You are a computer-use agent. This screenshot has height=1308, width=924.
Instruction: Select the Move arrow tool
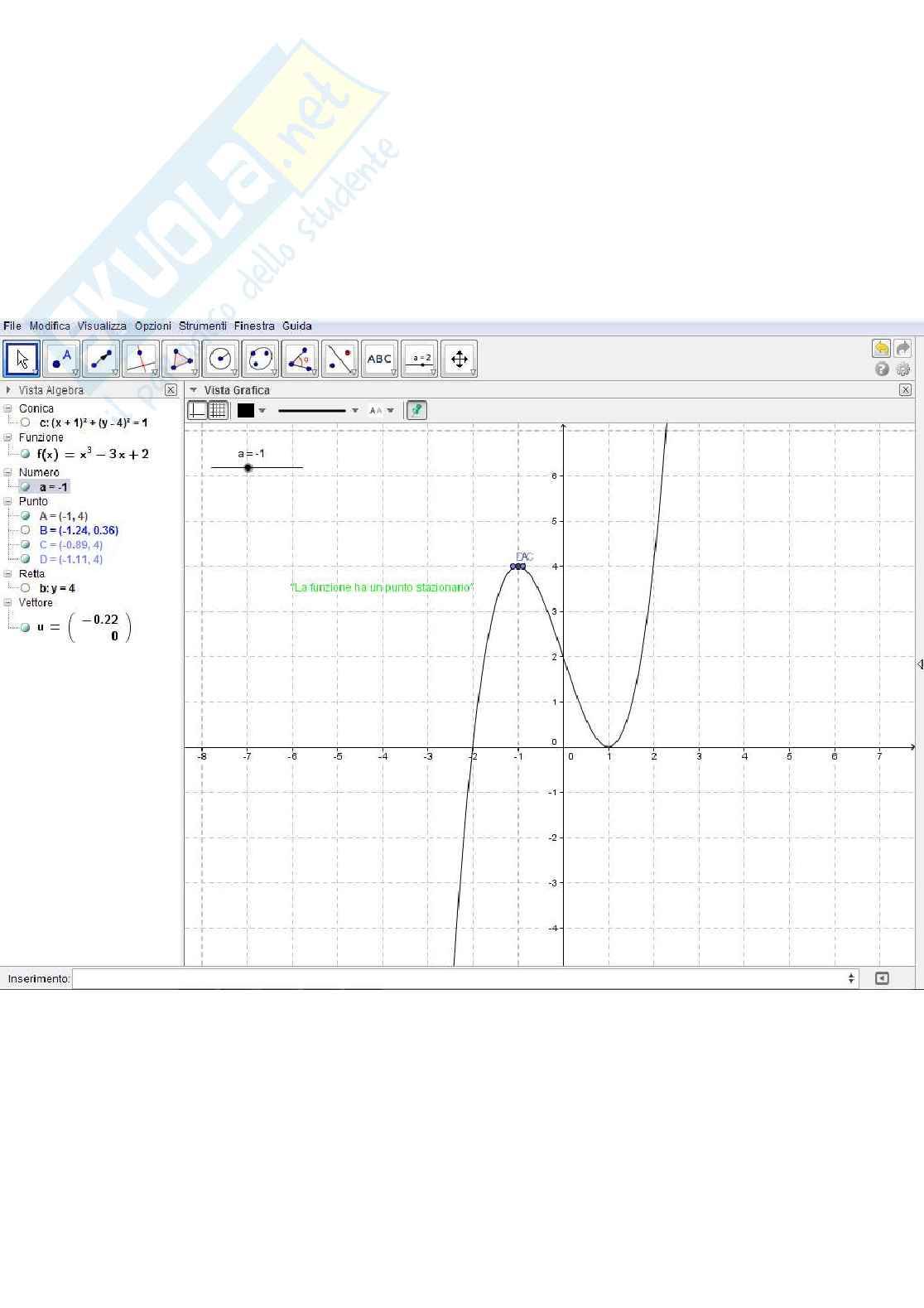[22, 360]
